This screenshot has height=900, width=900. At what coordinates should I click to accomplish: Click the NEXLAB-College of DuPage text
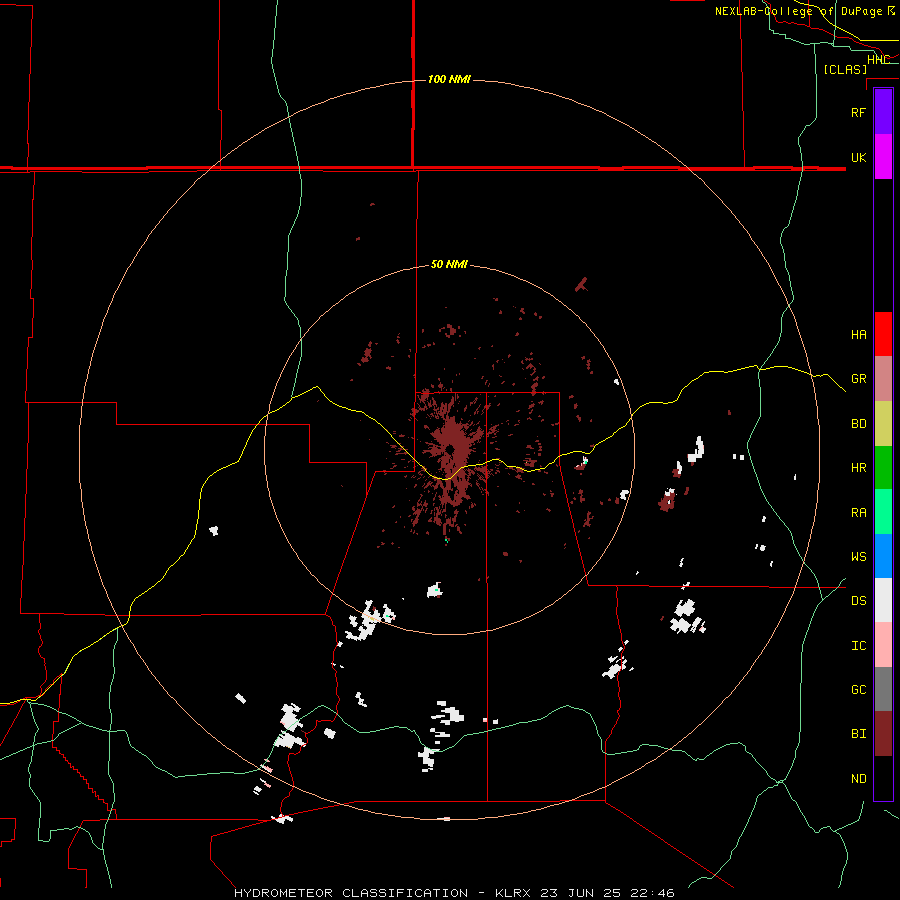click(x=798, y=11)
